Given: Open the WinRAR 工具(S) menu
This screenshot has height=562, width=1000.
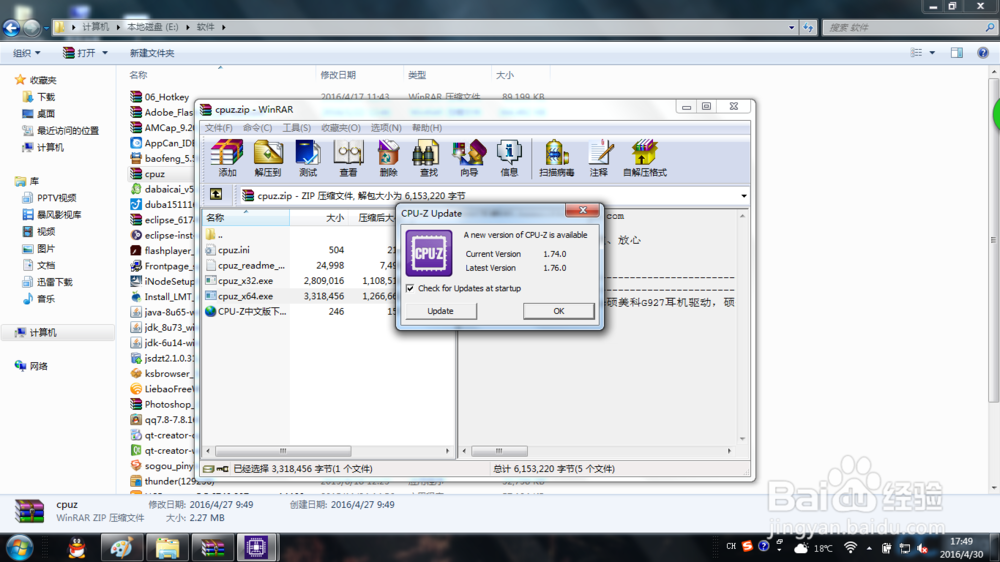Looking at the screenshot, I should coord(297,128).
